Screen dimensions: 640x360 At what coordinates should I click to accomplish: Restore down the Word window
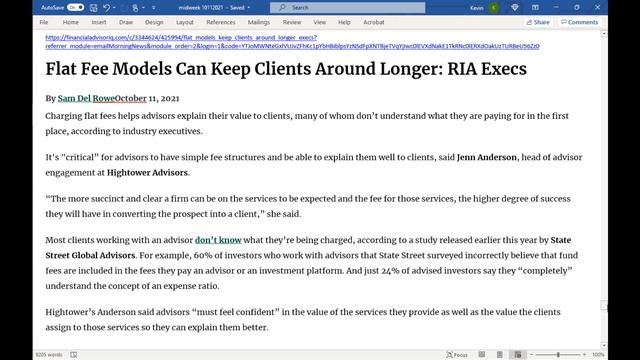(577, 7)
